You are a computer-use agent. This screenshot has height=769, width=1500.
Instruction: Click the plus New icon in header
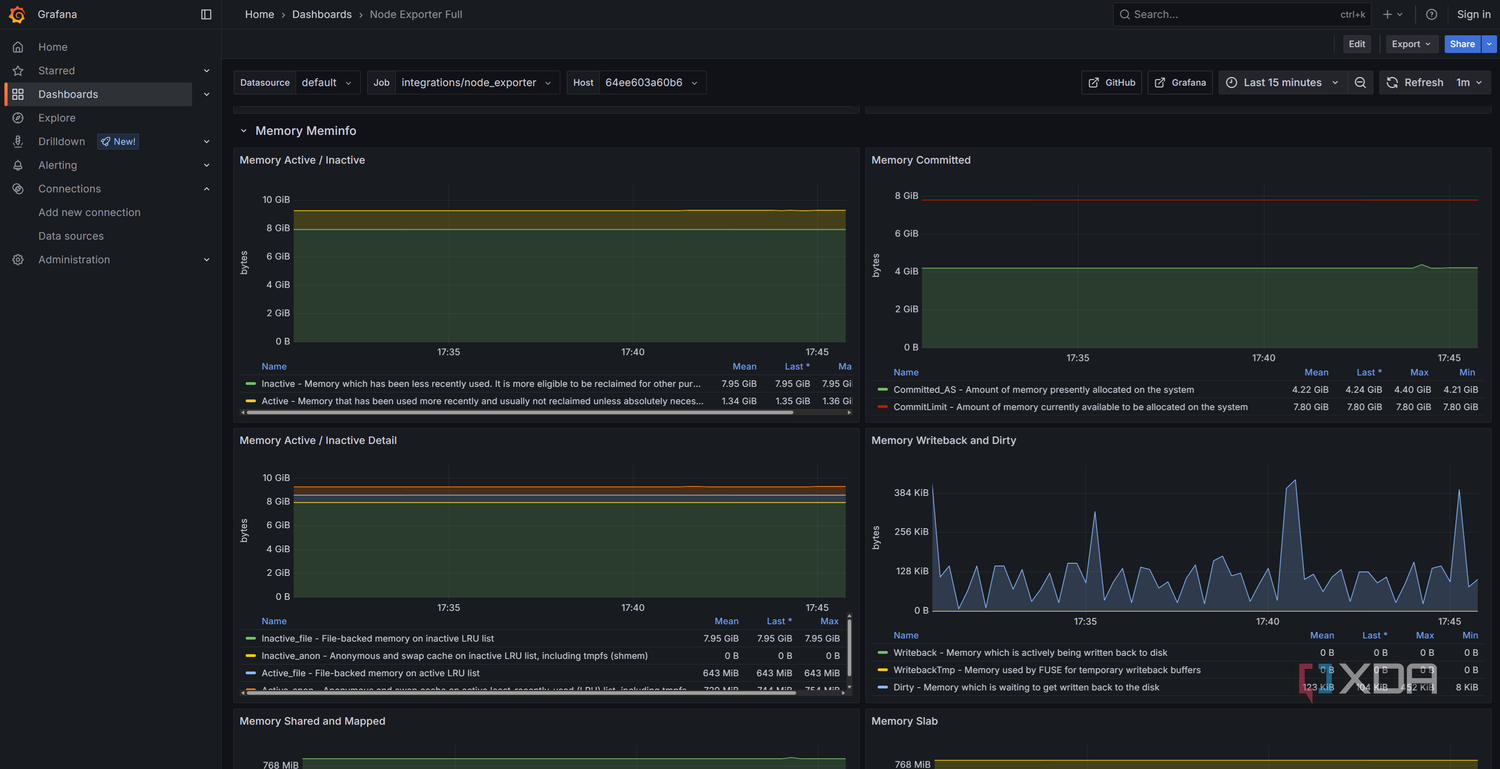(x=1387, y=14)
